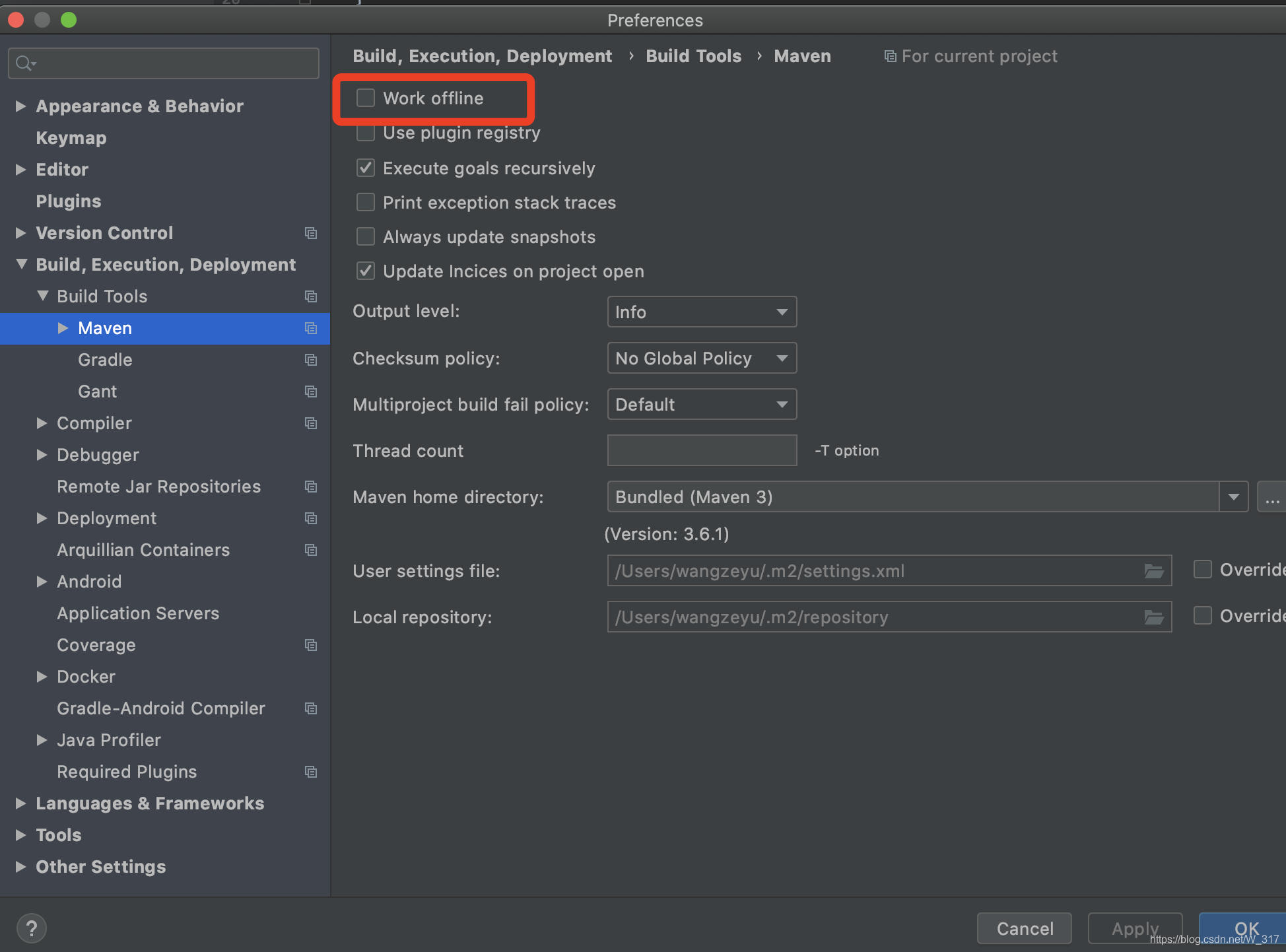This screenshot has width=1286, height=952.
Task: Click the Cancel button
Action: 1024,928
